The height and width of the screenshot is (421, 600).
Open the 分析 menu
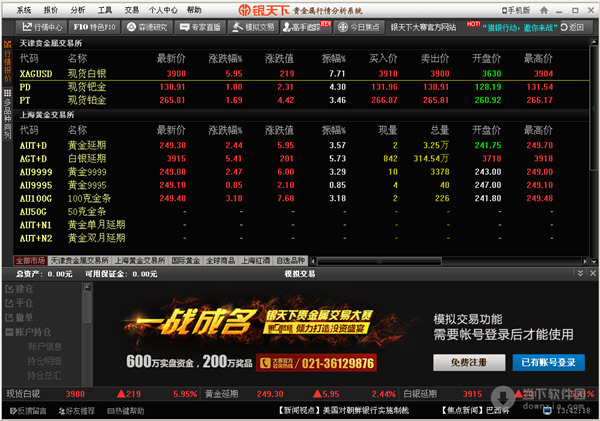pyautogui.click(x=78, y=10)
